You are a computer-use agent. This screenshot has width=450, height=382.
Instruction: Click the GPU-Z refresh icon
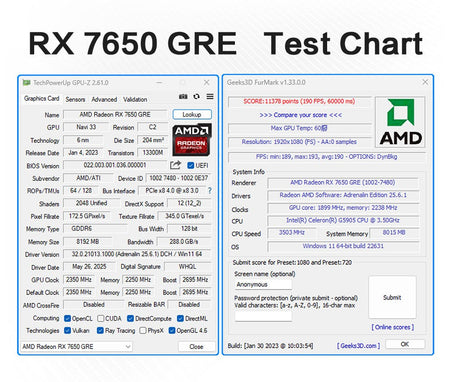click(197, 96)
